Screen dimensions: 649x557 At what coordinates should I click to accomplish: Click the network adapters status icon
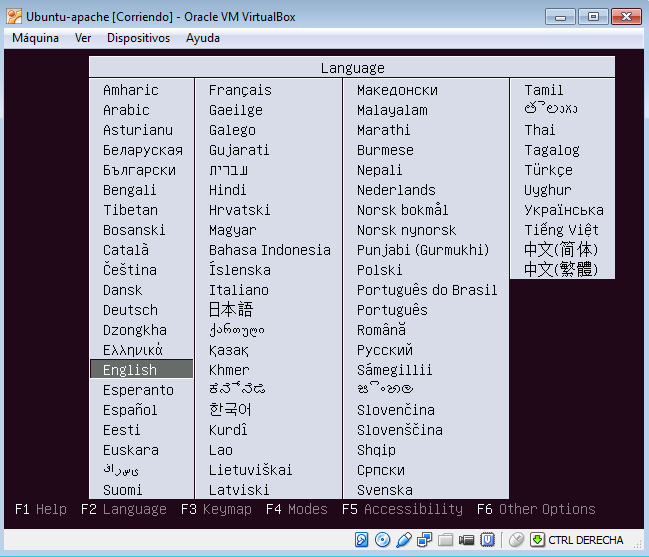pos(424,540)
